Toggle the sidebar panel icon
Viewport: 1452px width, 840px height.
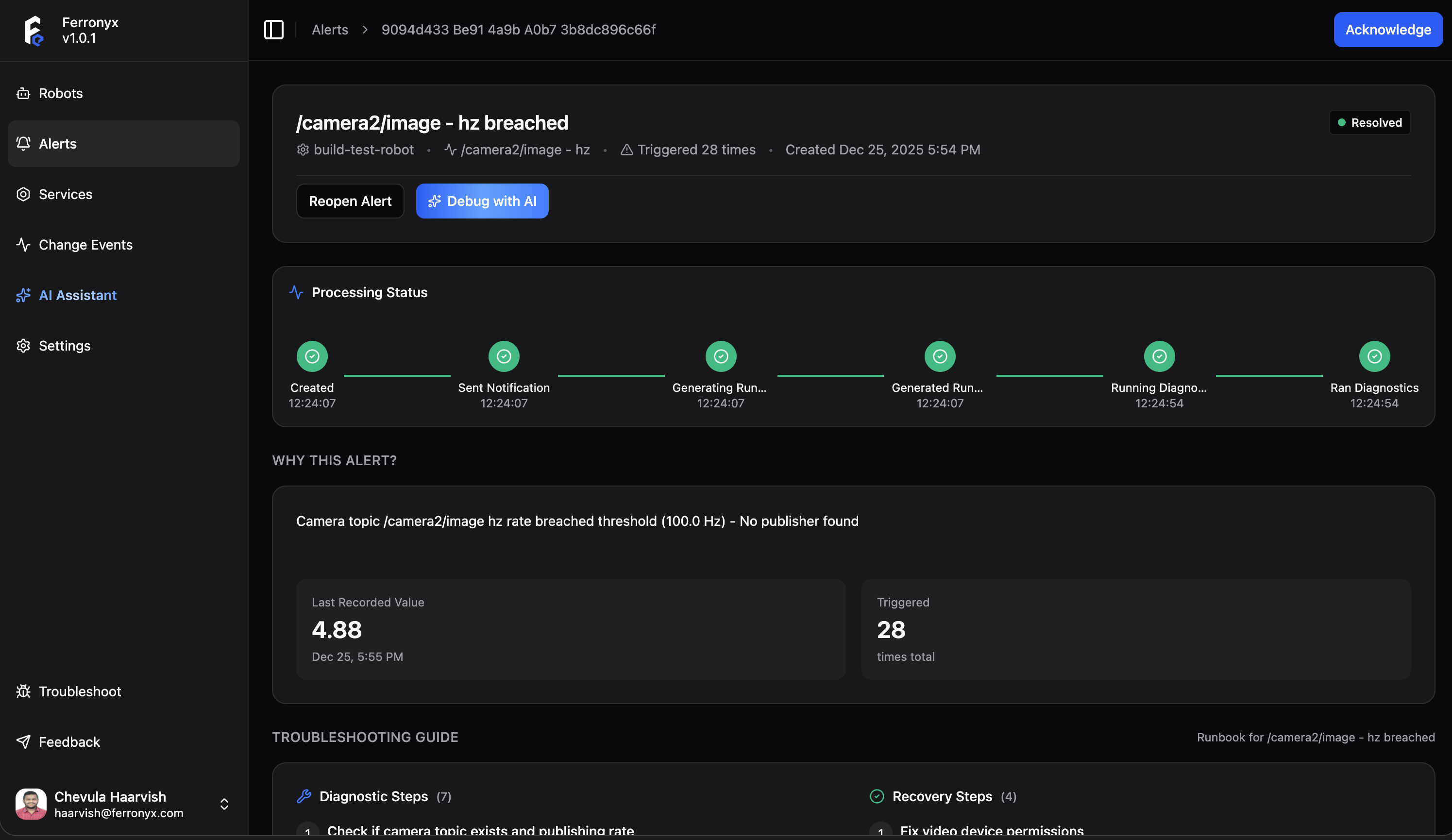(274, 30)
